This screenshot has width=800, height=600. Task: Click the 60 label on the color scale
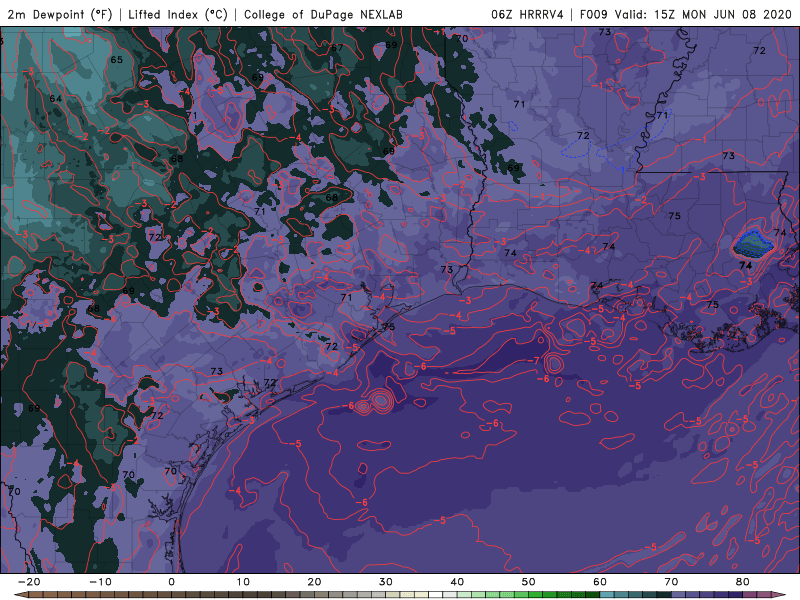(600, 582)
